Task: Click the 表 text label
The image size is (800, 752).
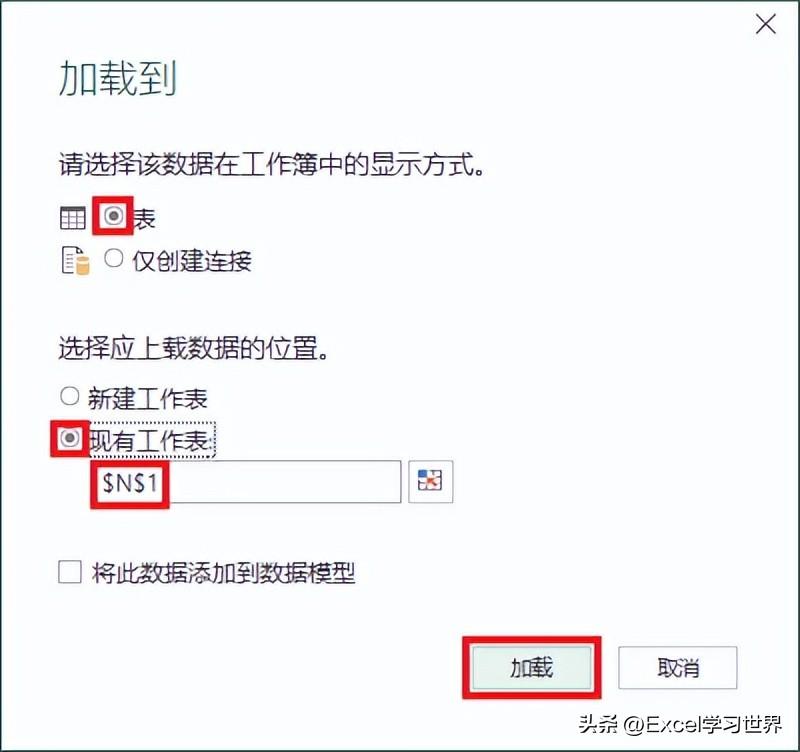Action: pyautogui.click(x=144, y=220)
